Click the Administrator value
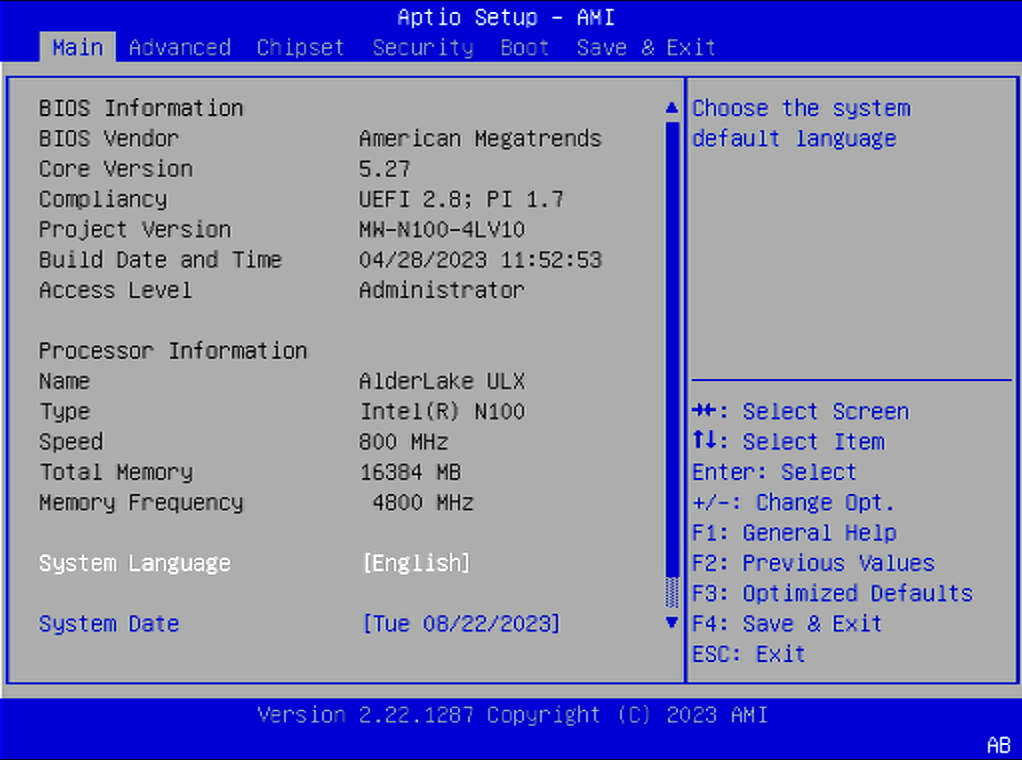The height and width of the screenshot is (760, 1022). click(442, 290)
